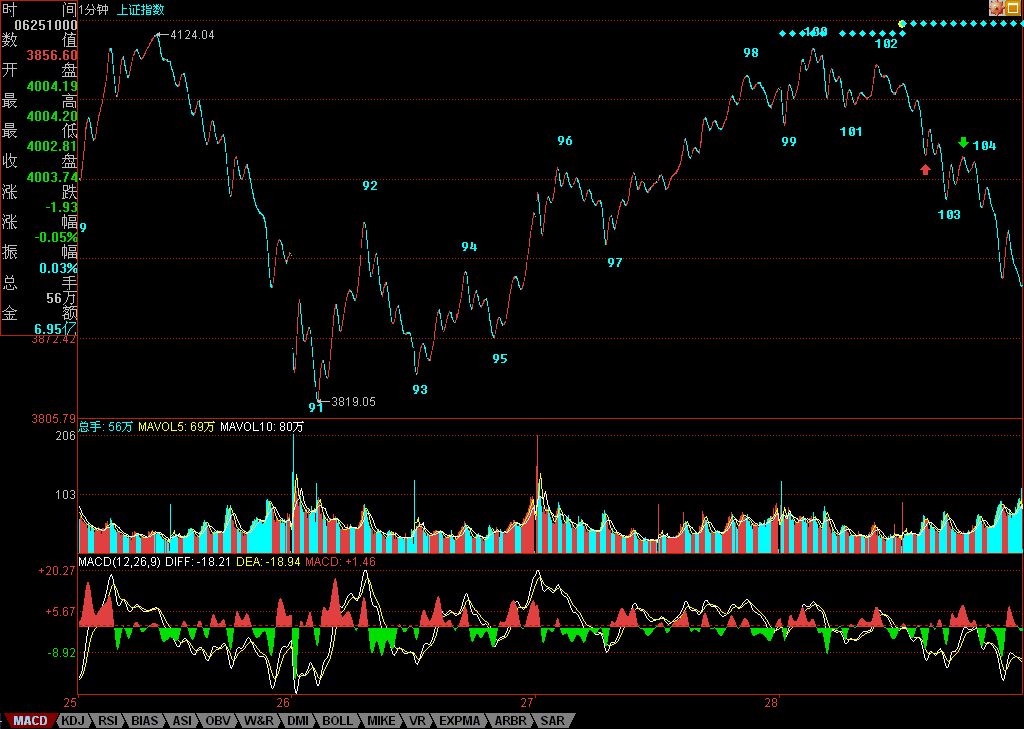Click the red up arrow buy signal
Image resolution: width=1024 pixels, height=729 pixels.
926,169
